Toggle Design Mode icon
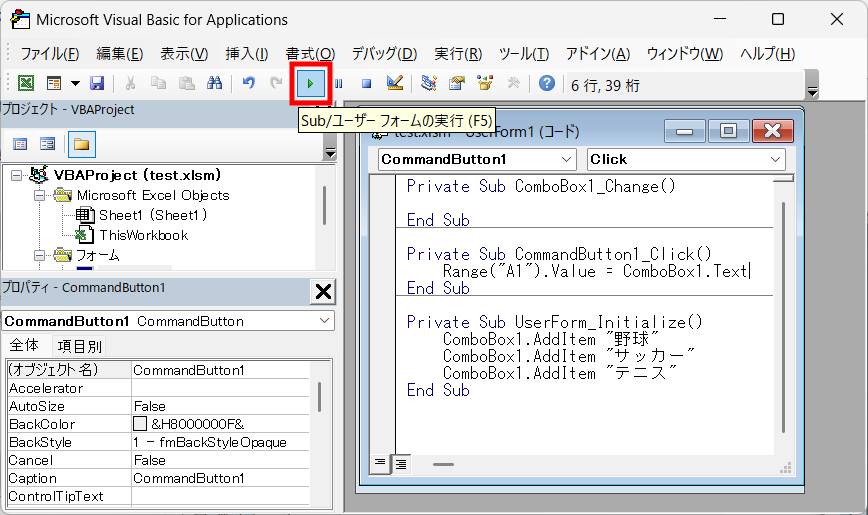The width and height of the screenshot is (868, 515). click(395, 84)
